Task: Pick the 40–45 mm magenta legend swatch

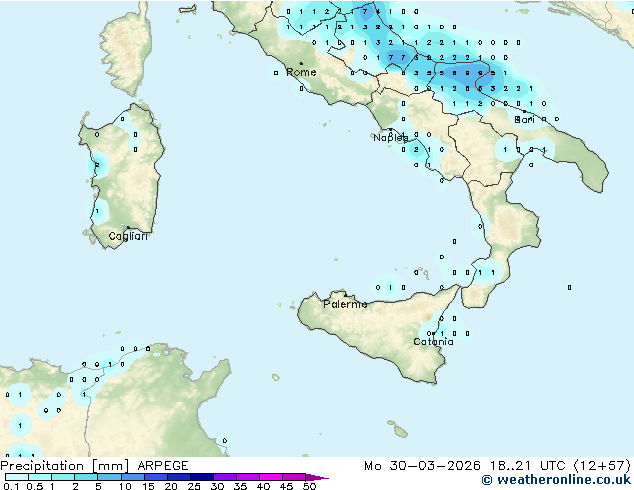Action: [271, 477]
